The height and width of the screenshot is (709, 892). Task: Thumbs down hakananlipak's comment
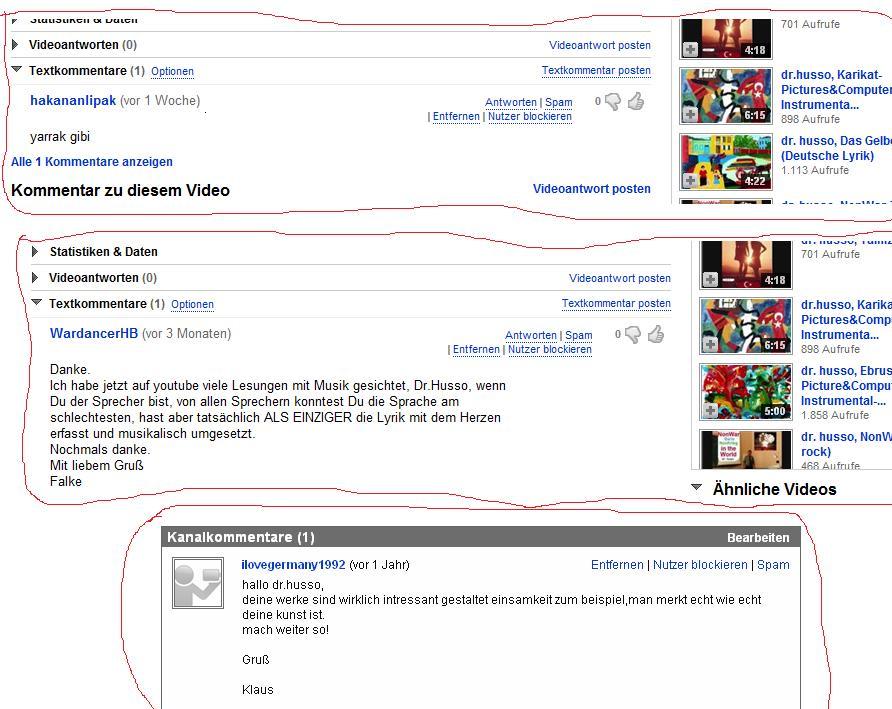click(x=613, y=102)
